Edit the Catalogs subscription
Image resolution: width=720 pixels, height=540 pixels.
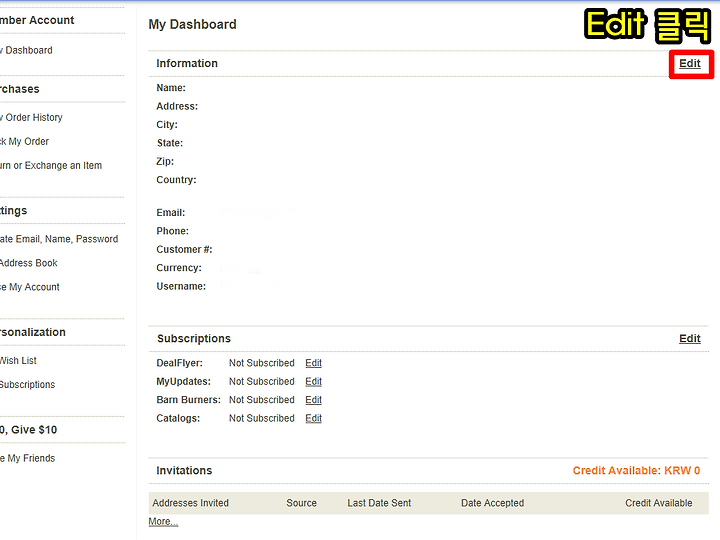coord(314,418)
